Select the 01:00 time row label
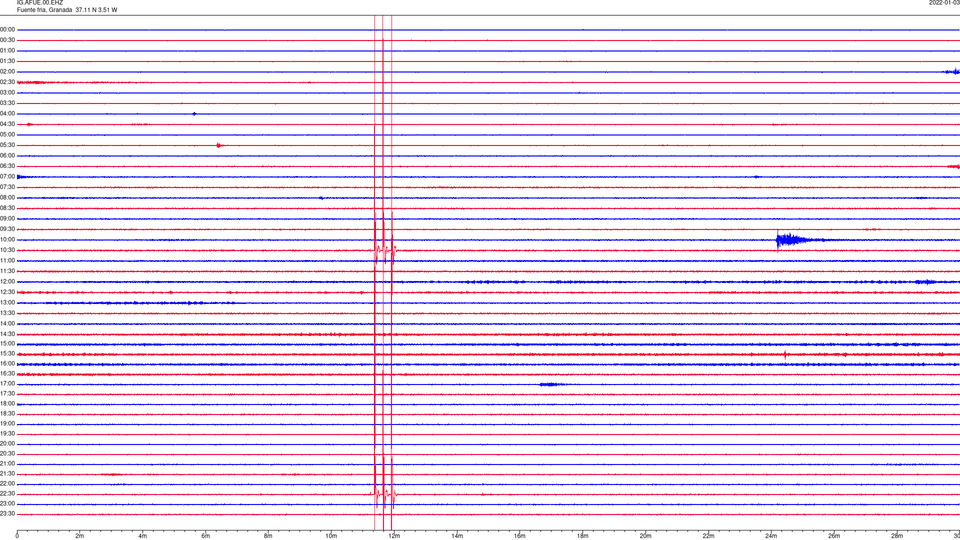Viewport: 960px width, 540px height. (x=8, y=51)
